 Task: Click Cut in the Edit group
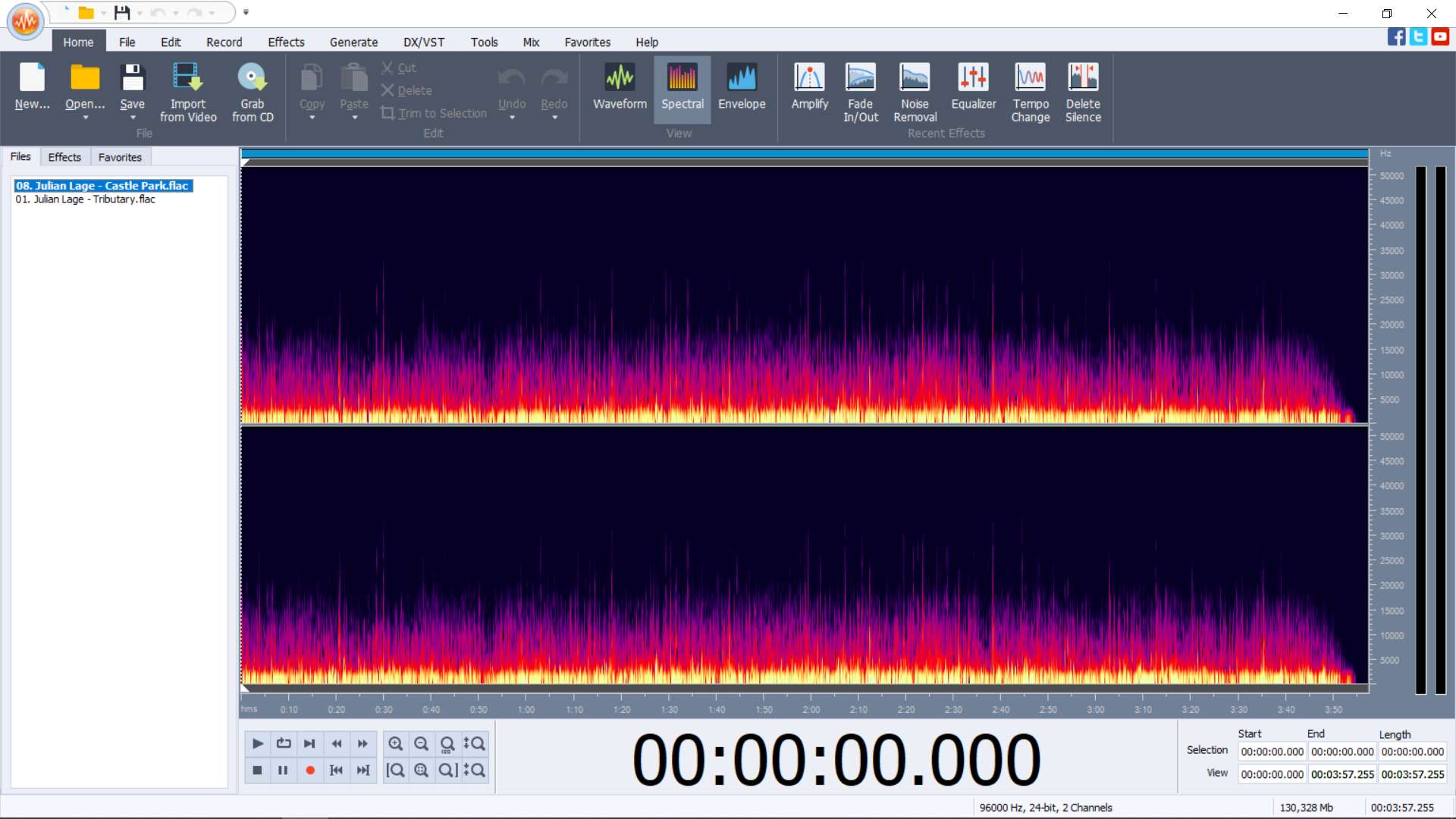(x=399, y=67)
